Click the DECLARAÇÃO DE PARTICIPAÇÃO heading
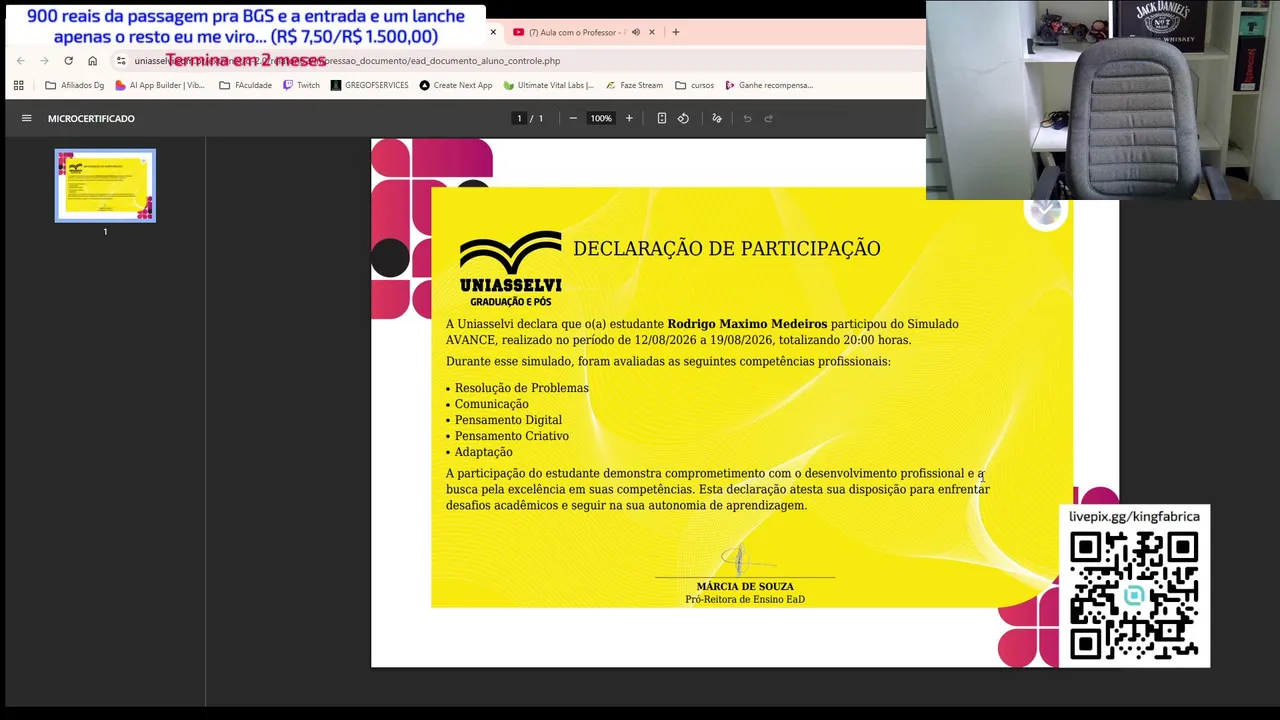The width and height of the screenshot is (1280, 720). coord(727,248)
